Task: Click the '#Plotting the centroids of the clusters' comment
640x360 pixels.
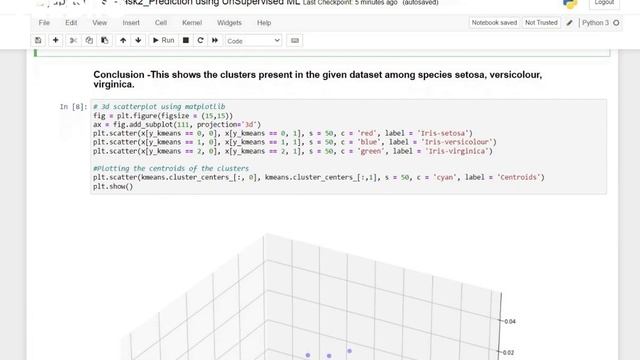Action: tap(171, 169)
